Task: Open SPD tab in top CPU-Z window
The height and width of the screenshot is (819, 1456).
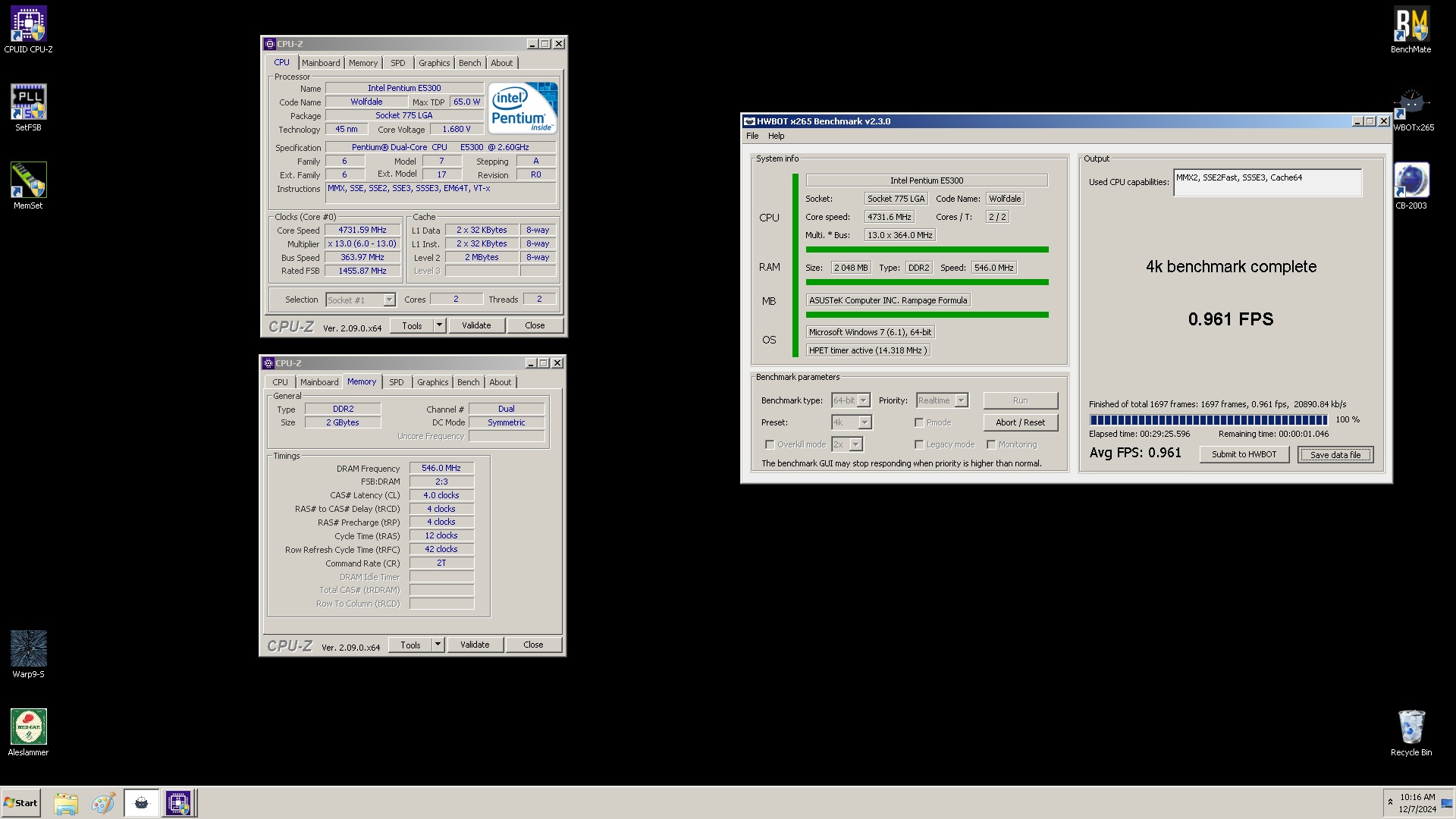Action: pos(398,63)
